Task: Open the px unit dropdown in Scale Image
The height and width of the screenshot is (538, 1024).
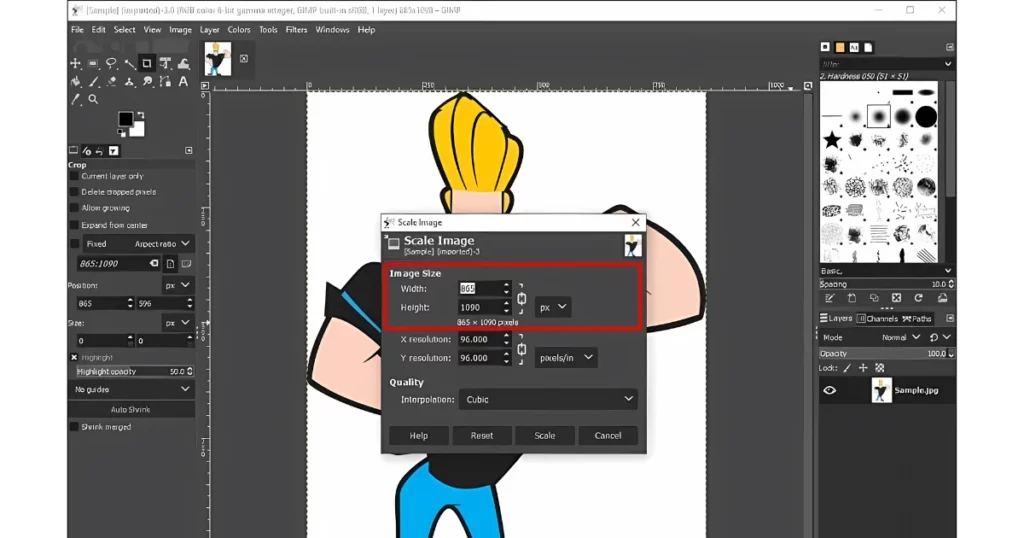Action: [553, 307]
